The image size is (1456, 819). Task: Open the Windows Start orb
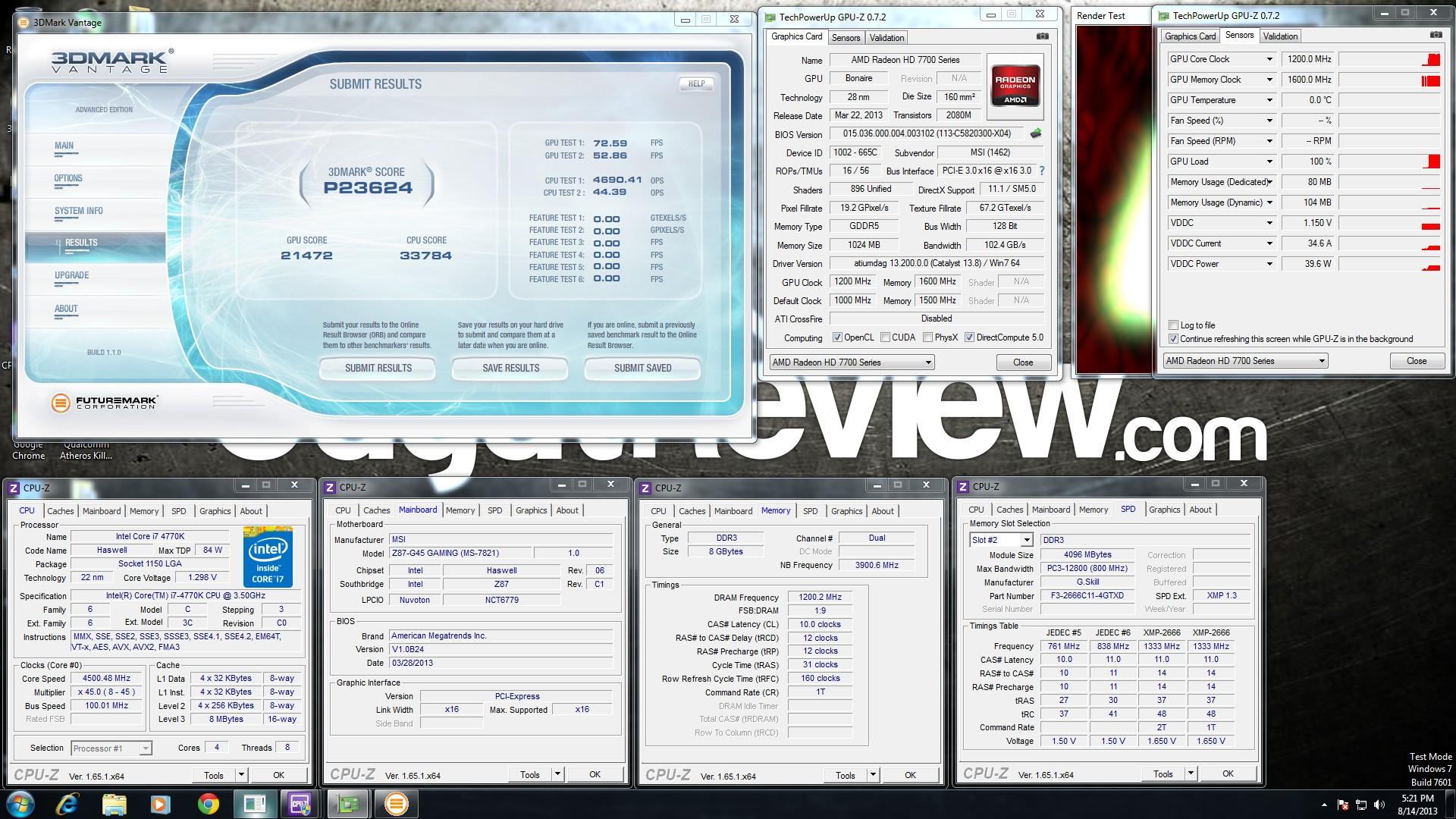[20, 804]
